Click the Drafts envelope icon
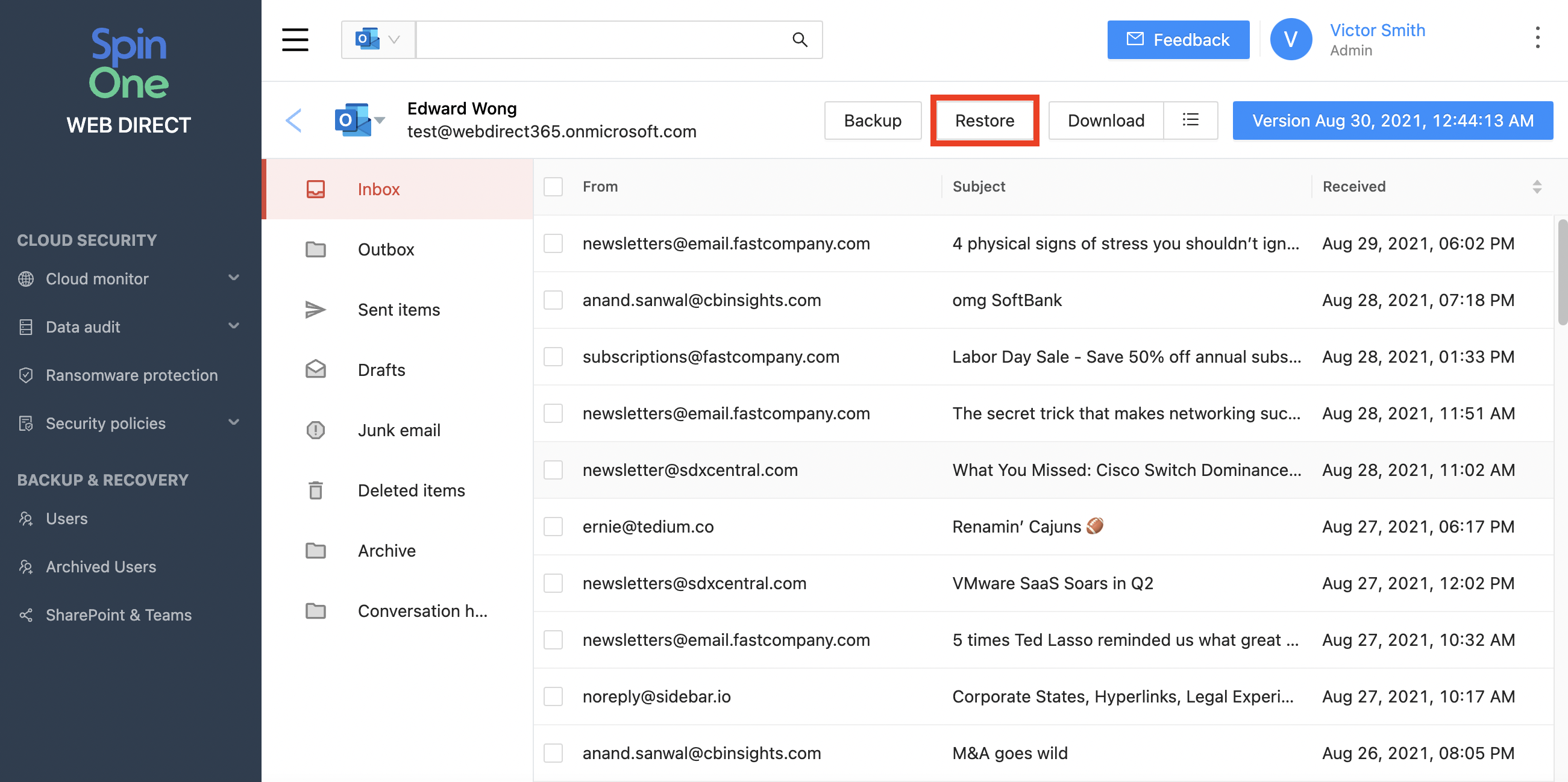Screen dimensions: 1568x782 point(315,369)
